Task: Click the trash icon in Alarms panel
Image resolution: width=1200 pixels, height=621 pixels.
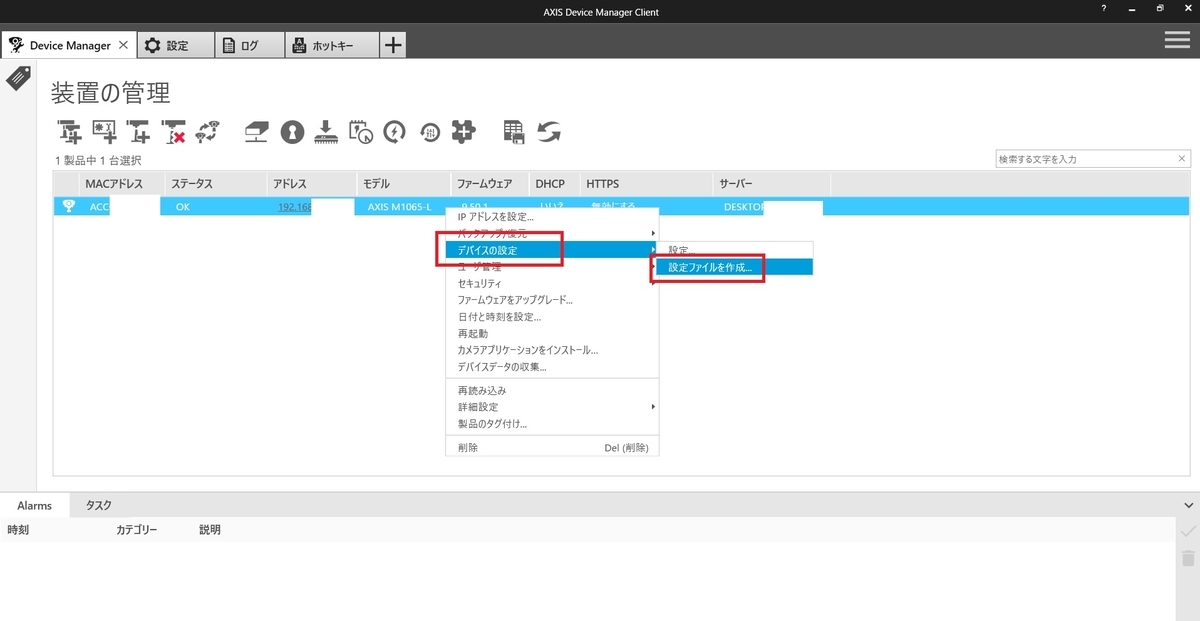Action: tap(1188, 559)
